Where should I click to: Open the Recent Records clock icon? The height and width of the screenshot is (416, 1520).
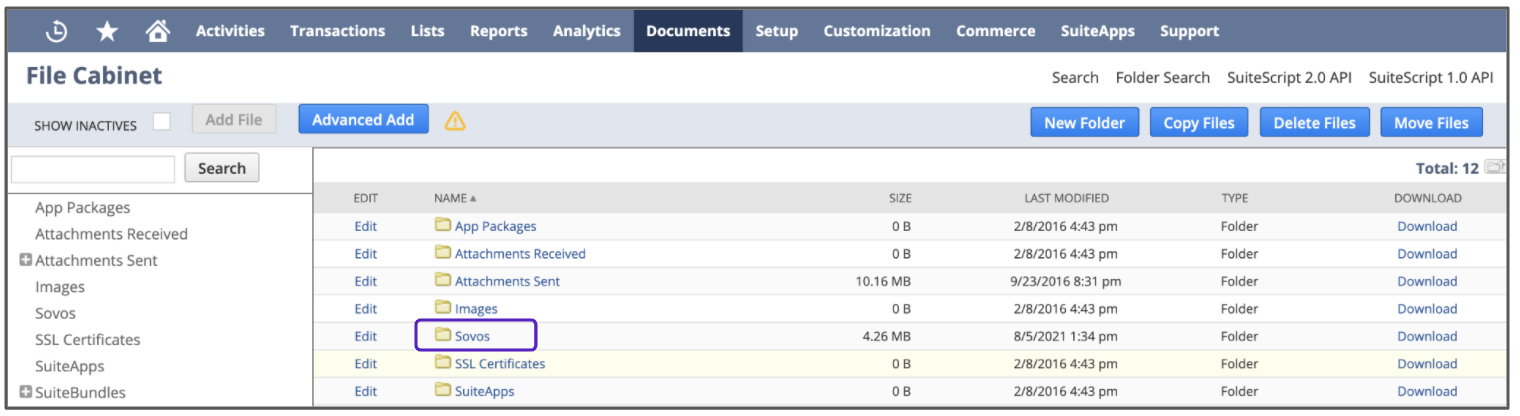(x=57, y=31)
